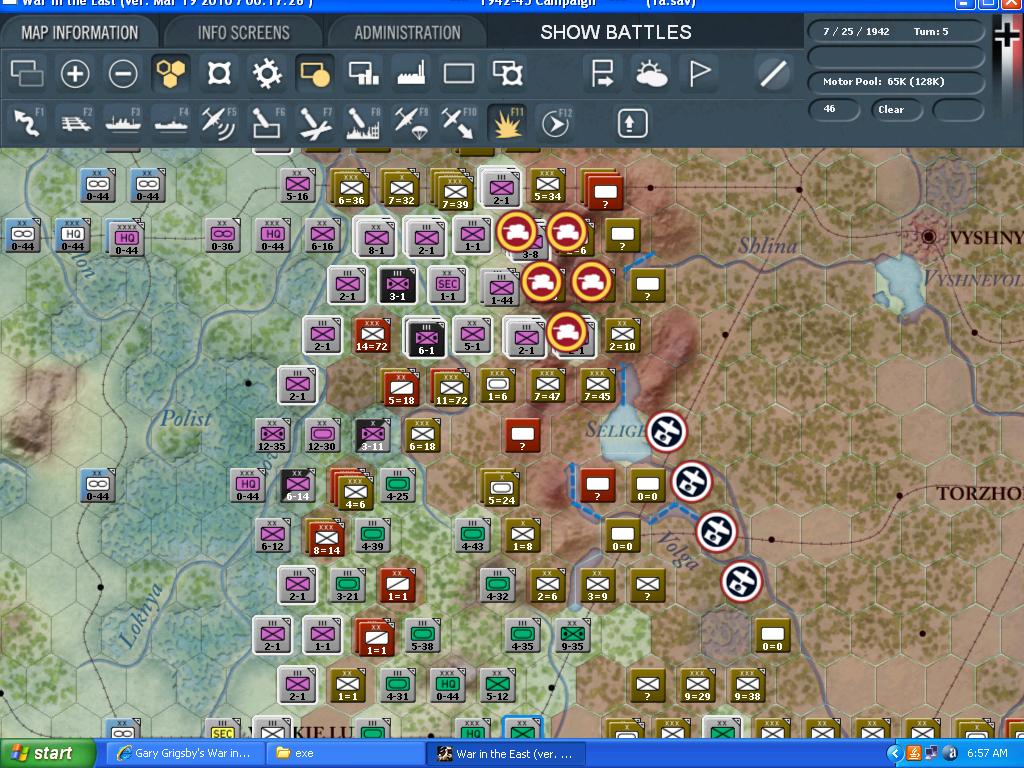
Task: Select the green 4-25 unit counter
Action: point(398,485)
